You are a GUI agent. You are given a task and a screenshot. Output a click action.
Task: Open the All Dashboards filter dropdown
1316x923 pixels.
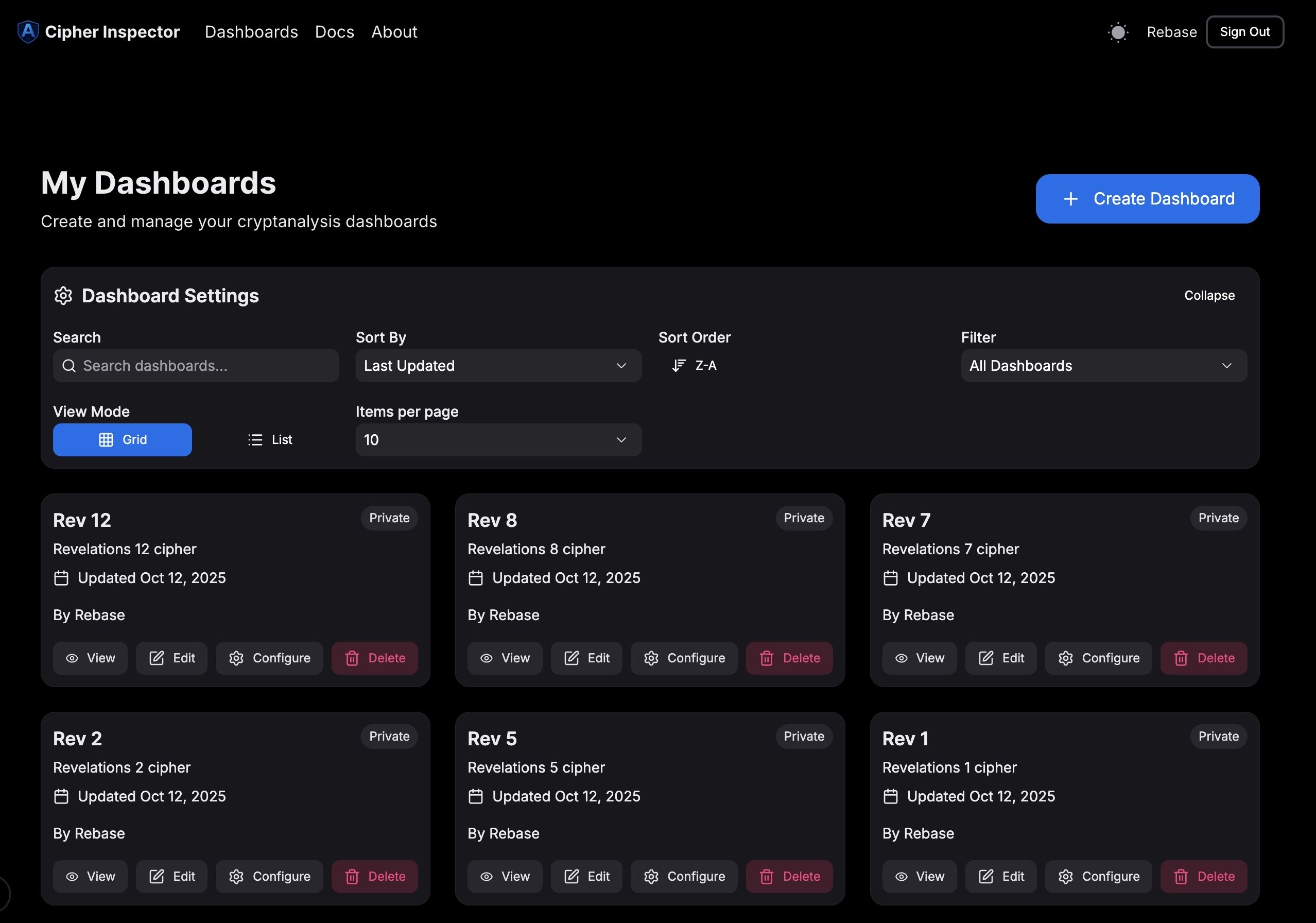(x=1103, y=366)
